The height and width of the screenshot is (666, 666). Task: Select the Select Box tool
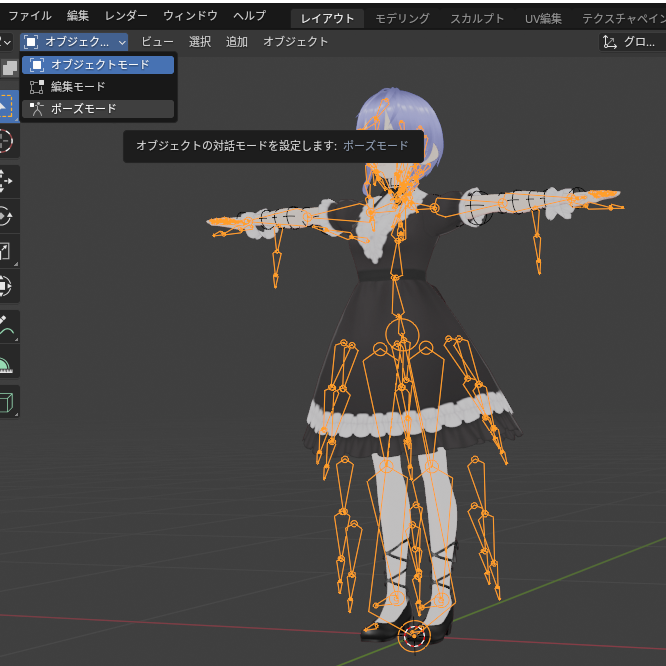coord(8,106)
